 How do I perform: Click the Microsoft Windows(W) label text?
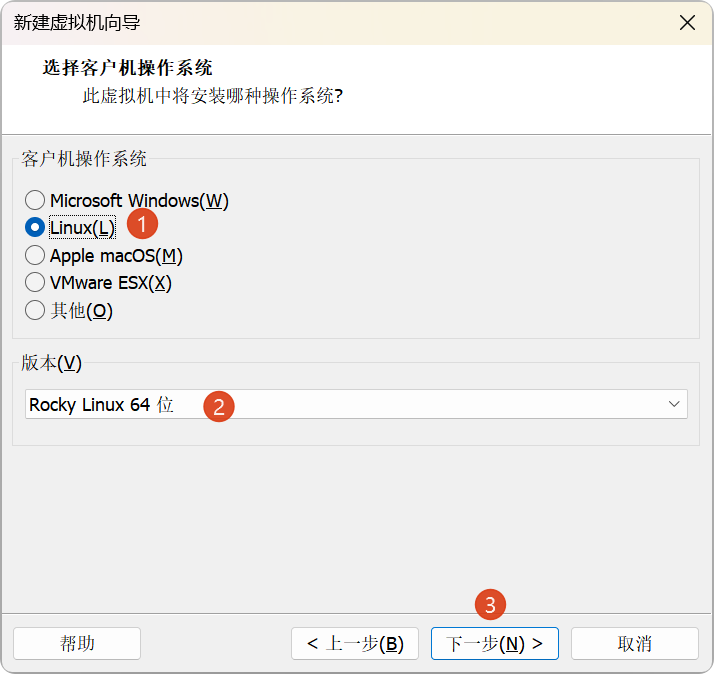pyautogui.click(x=139, y=200)
